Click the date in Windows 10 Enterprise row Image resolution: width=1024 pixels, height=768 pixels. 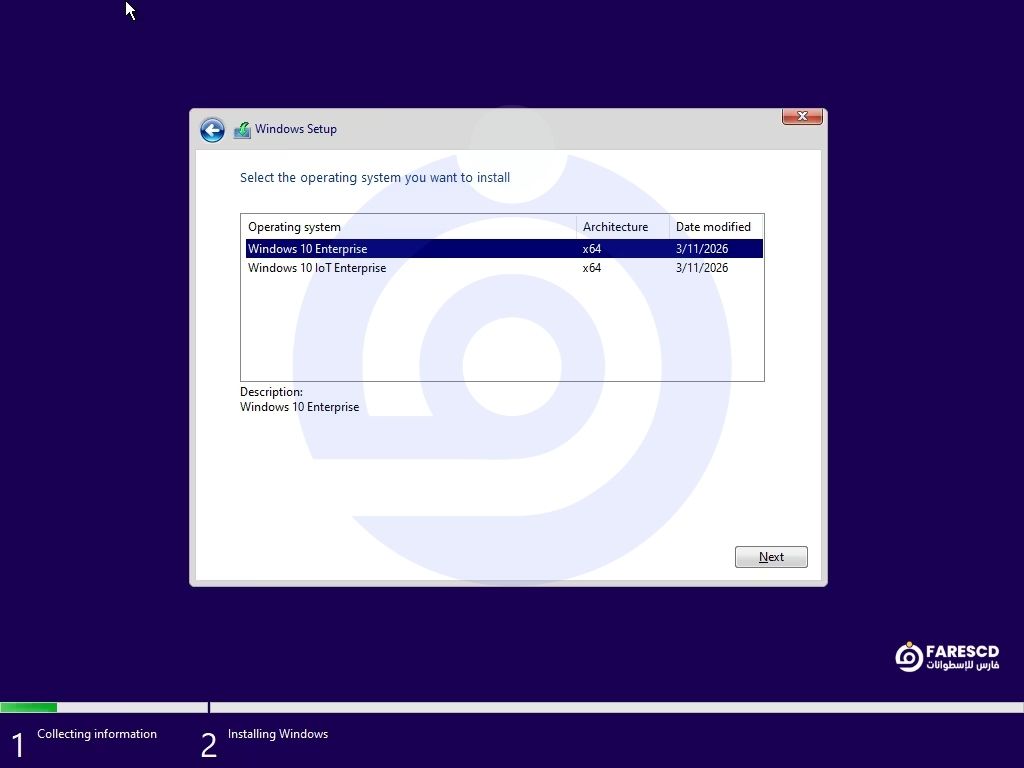point(702,249)
